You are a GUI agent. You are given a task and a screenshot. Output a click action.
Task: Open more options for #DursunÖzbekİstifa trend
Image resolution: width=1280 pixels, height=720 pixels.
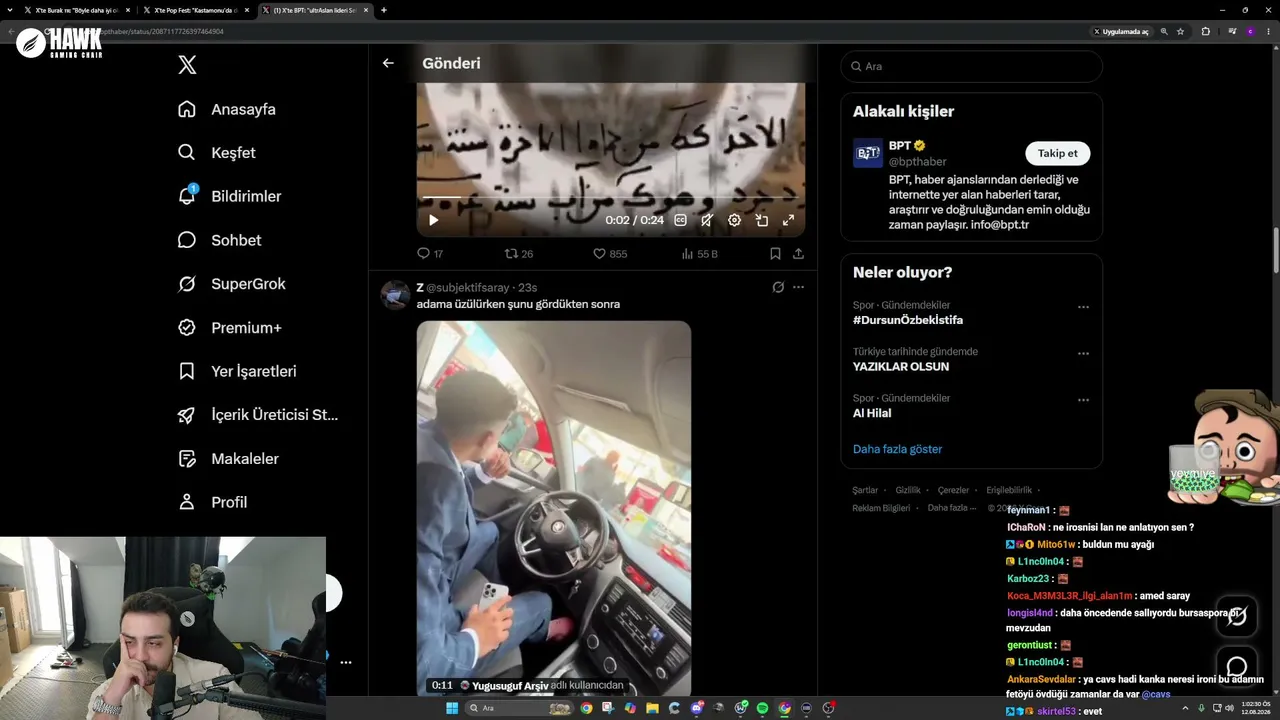[1083, 307]
